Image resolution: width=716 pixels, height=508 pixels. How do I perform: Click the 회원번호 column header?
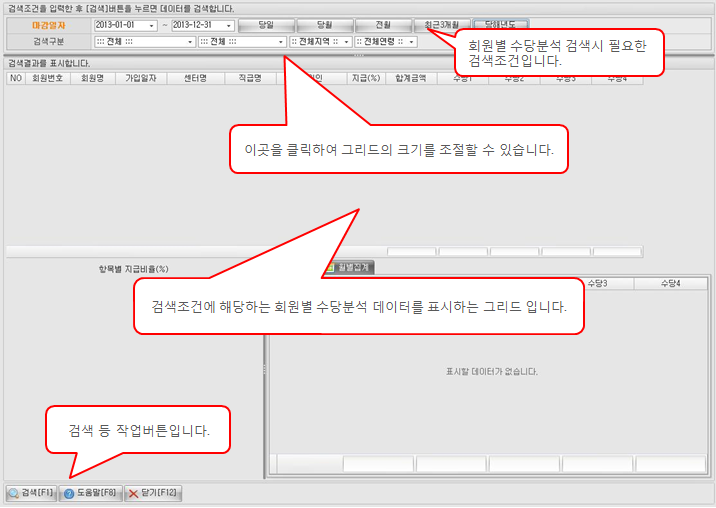tap(47, 79)
